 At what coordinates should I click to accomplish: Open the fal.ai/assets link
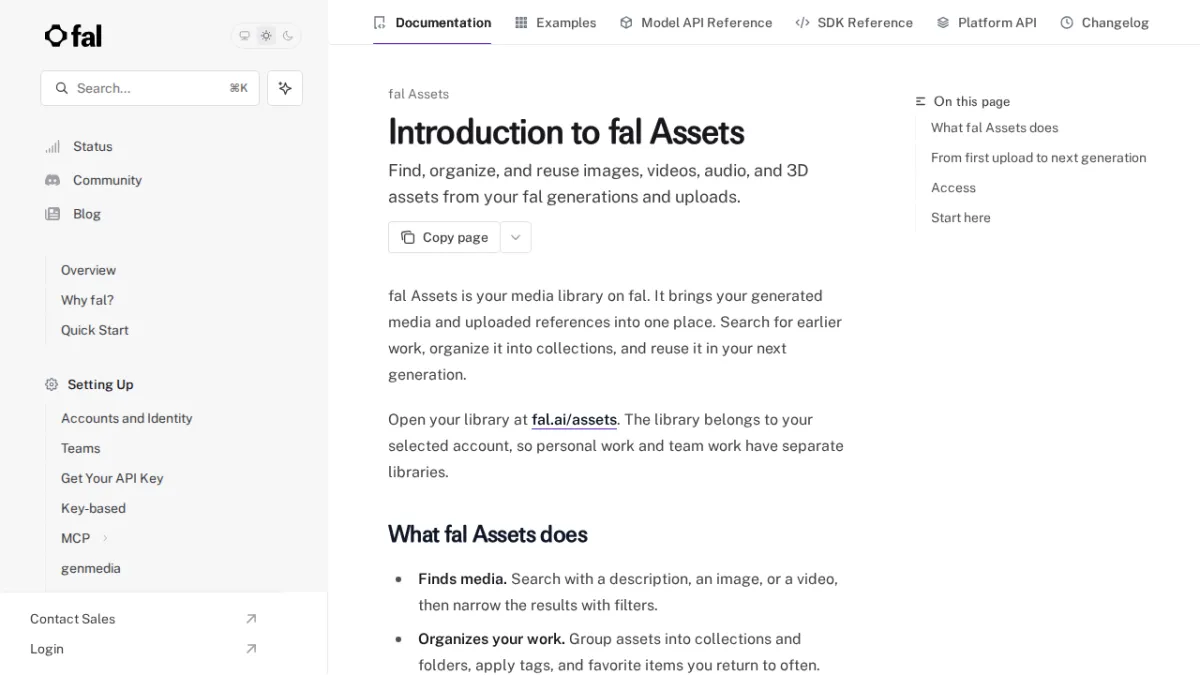[574, 420]
